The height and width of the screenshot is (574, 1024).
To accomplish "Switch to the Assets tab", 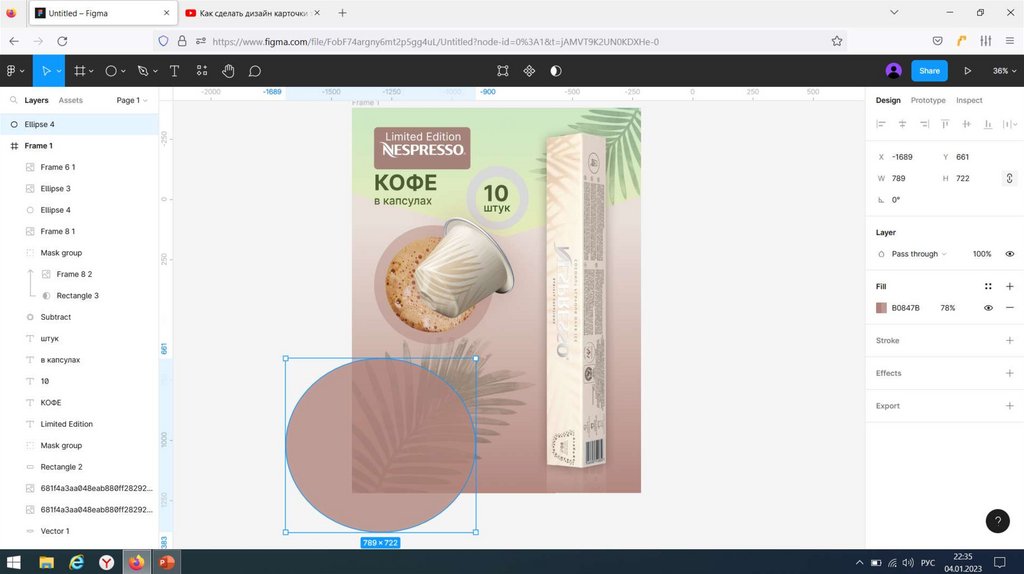I will (x=71, y=100).
